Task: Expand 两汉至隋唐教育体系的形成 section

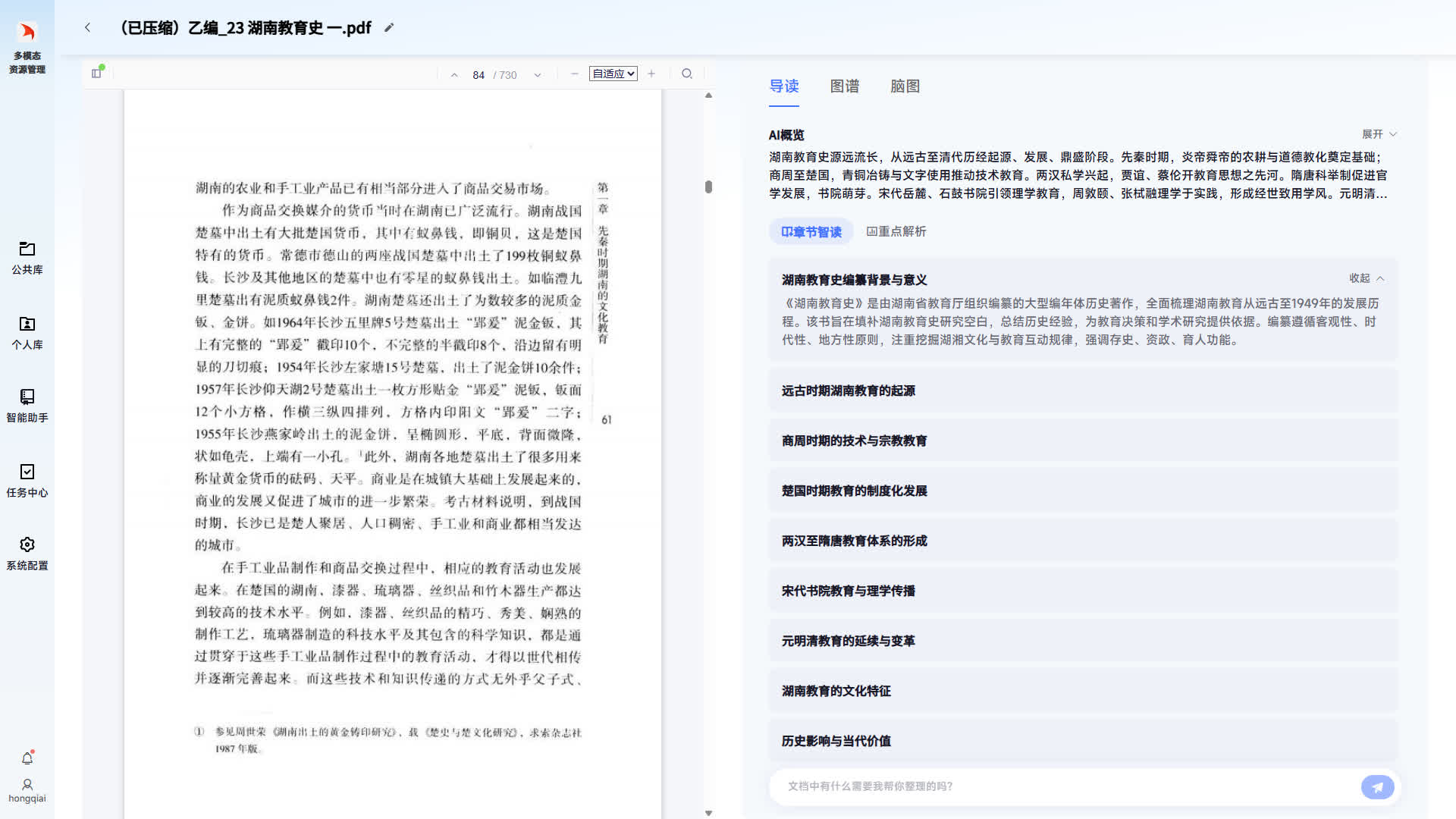Action: click(x=1083, y=541)
